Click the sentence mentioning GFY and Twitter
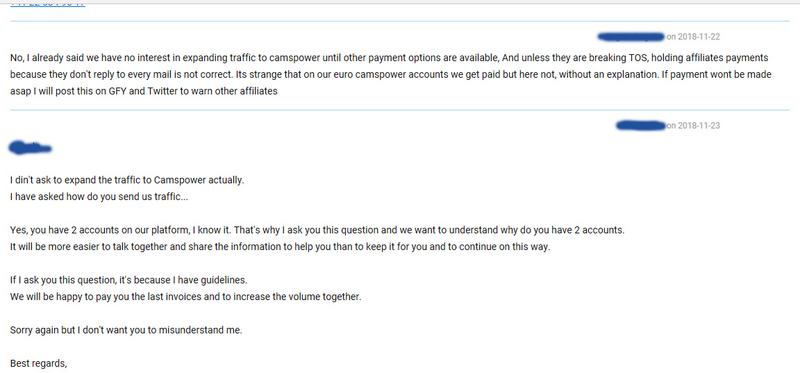 click(143, 91)
